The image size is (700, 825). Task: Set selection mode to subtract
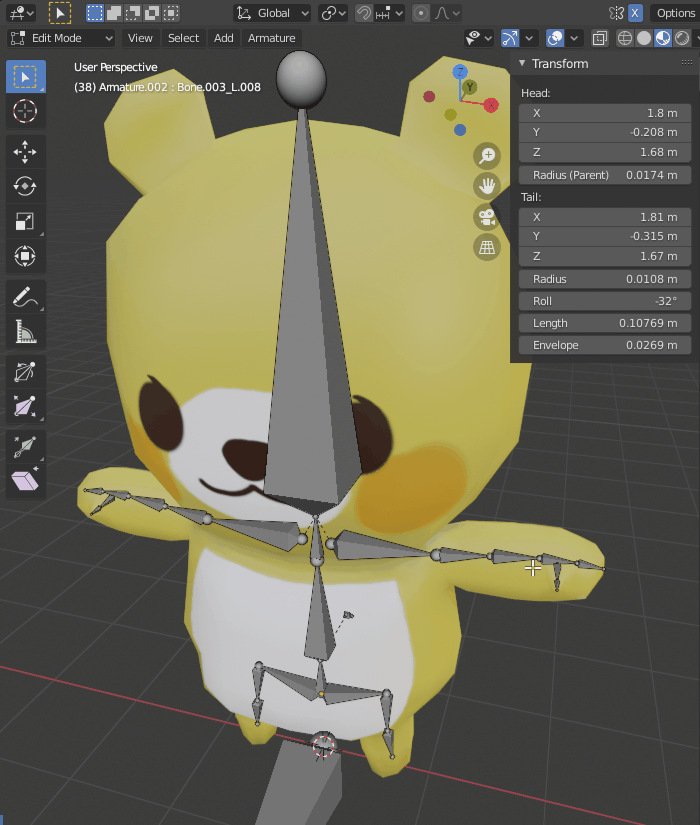133,13
